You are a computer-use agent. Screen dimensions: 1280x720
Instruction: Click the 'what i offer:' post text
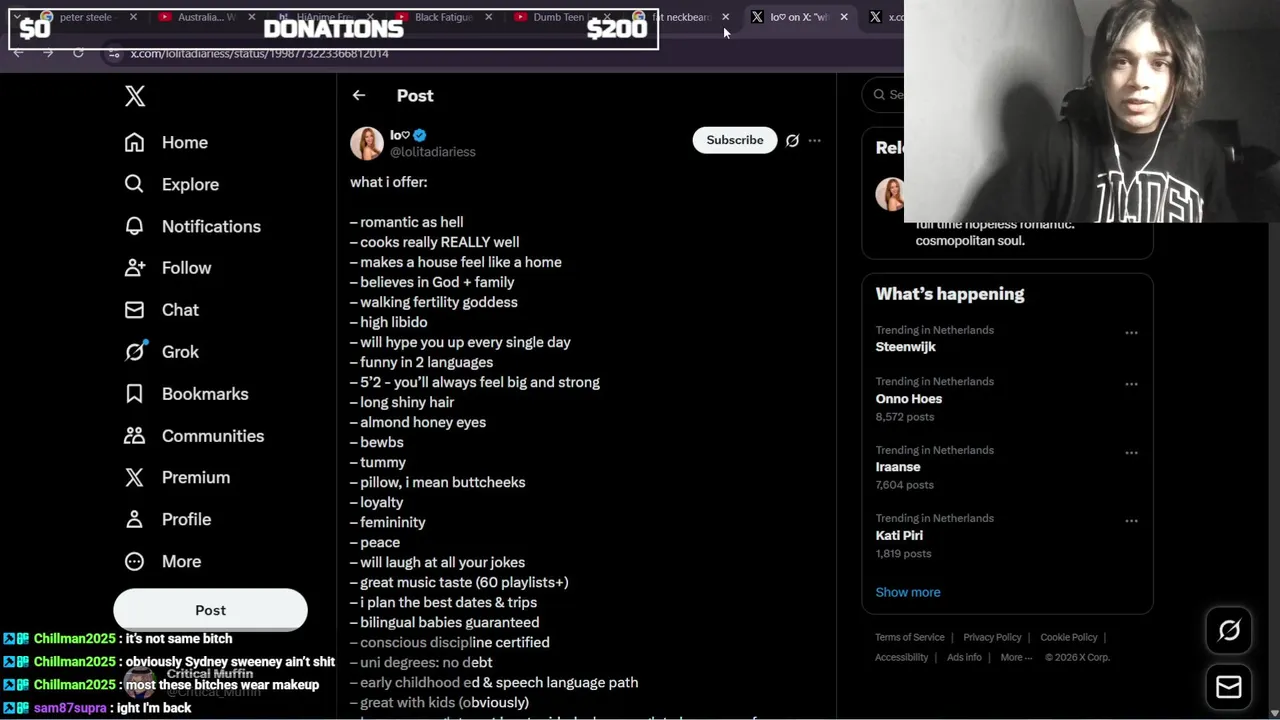tap(388, 182)
